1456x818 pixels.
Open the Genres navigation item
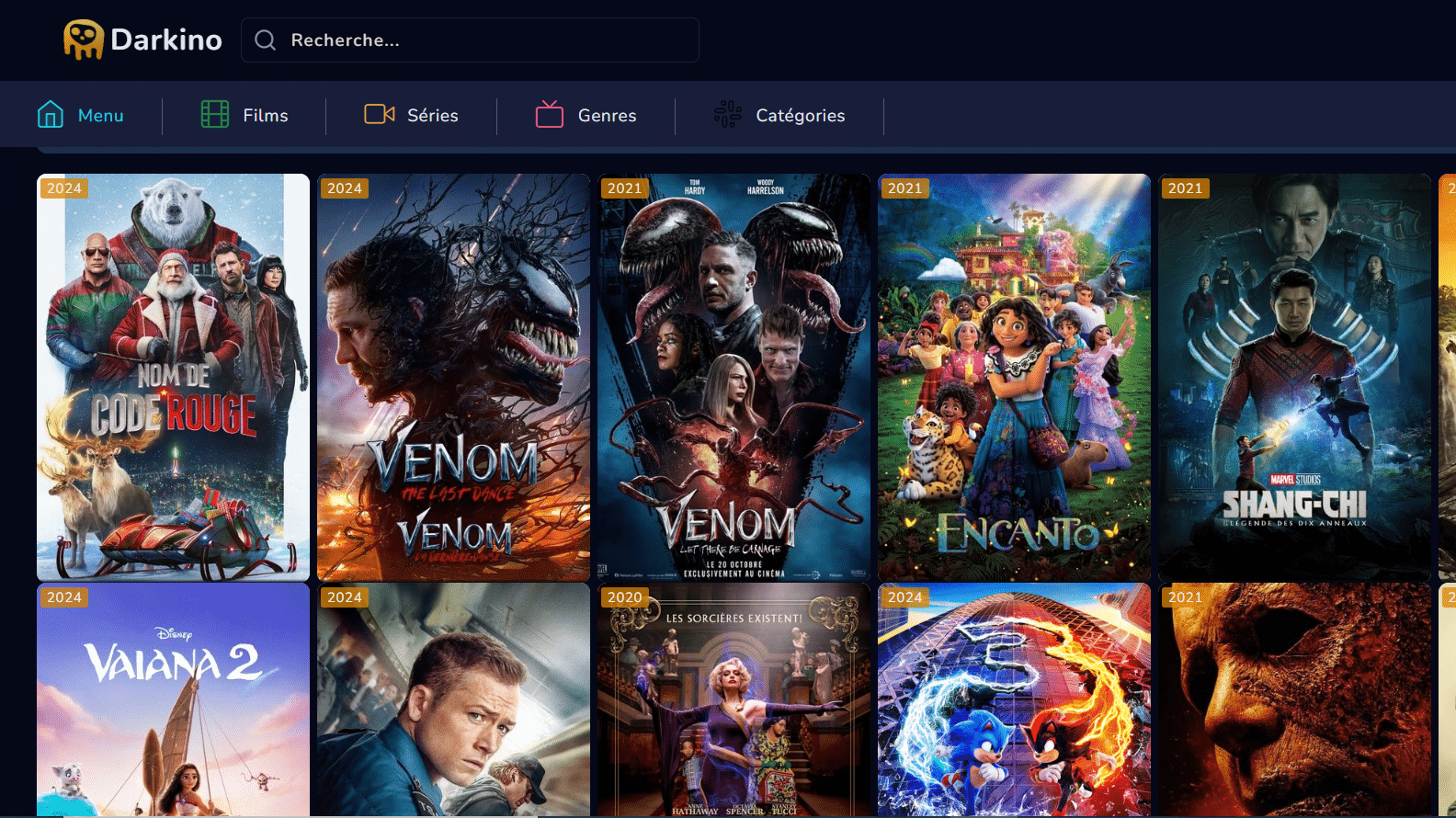[586, 116]
